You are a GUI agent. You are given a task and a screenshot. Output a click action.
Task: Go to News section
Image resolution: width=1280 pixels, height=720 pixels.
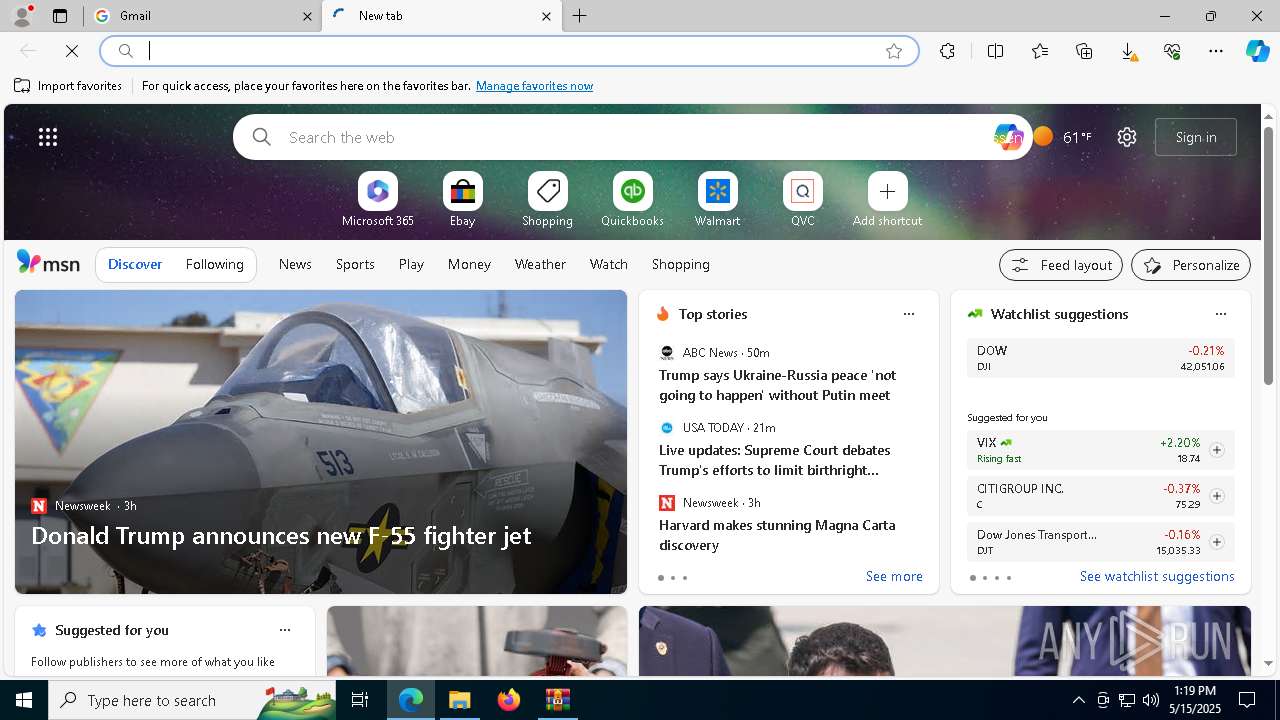[295, 264]
